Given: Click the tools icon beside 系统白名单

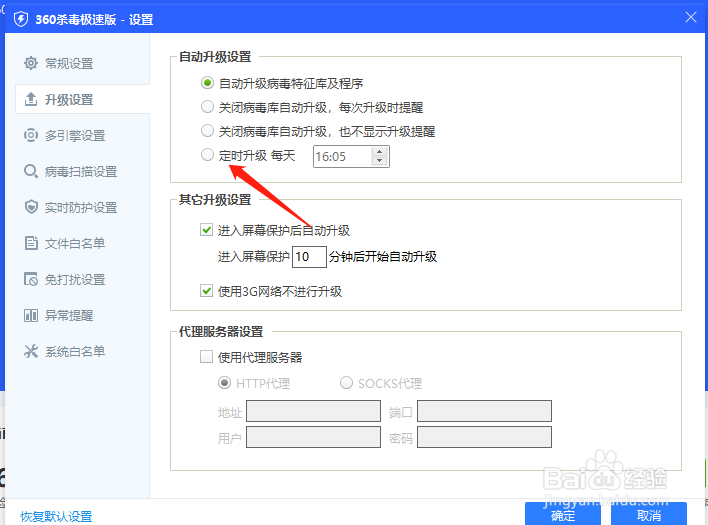Looking at the screenshot, I should [31, 351].
